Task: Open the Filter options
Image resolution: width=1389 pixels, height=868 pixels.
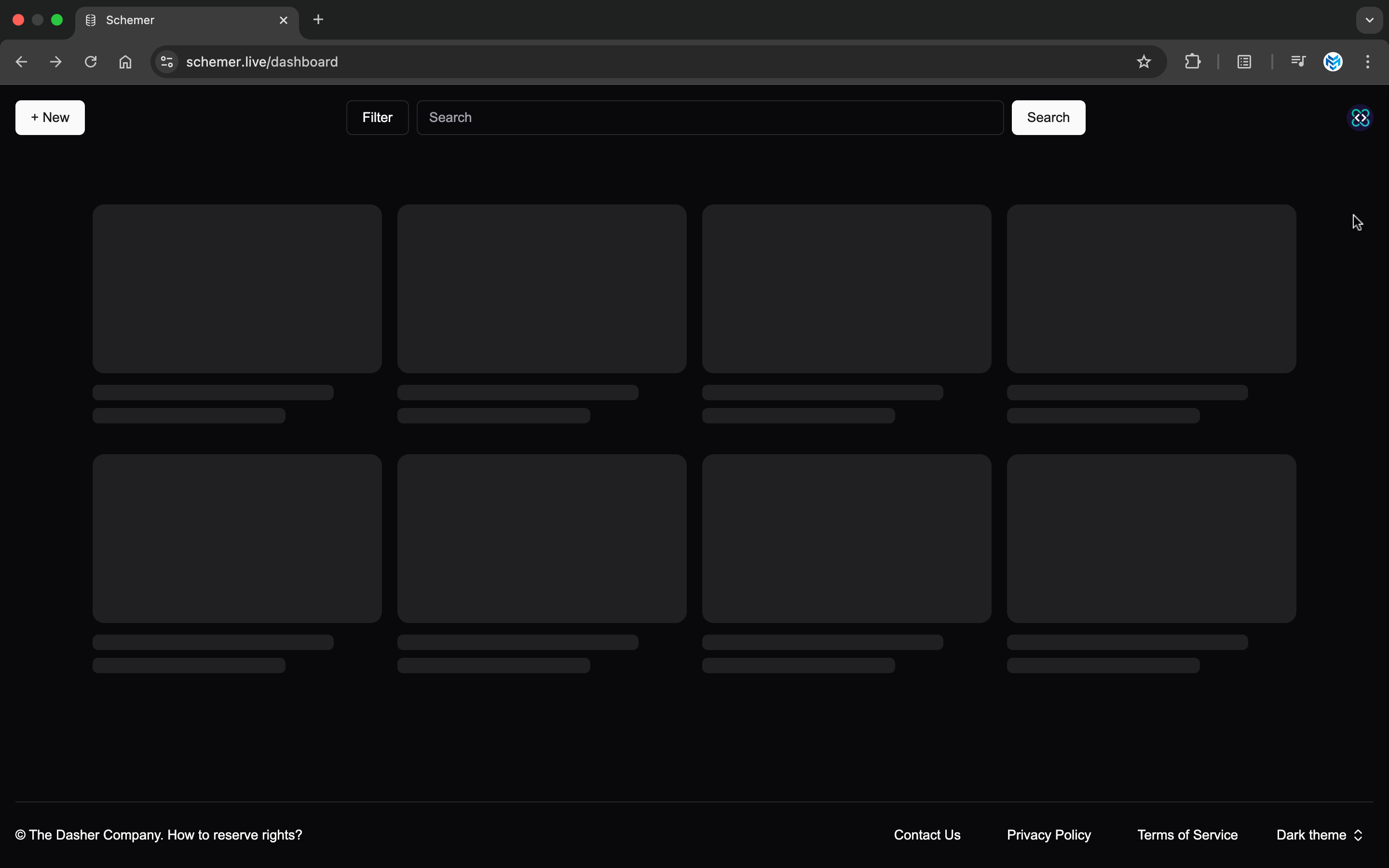Action: pos(377,118)
